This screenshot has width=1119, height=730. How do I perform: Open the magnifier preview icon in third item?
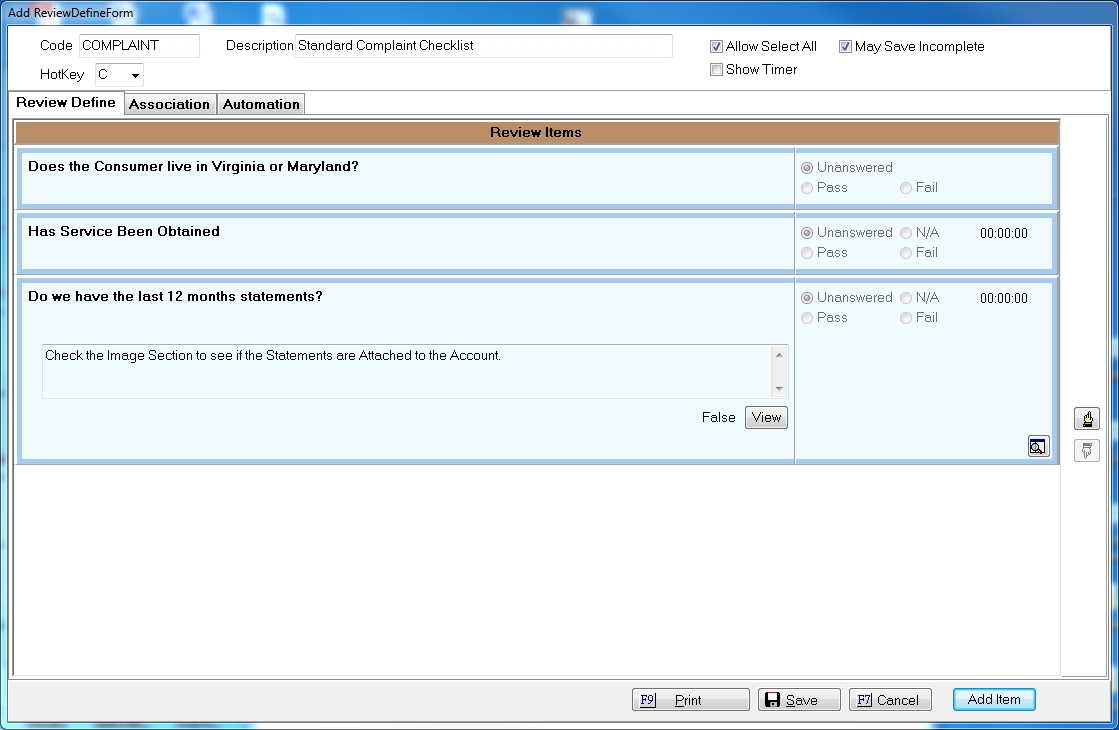pos(1038,447)
